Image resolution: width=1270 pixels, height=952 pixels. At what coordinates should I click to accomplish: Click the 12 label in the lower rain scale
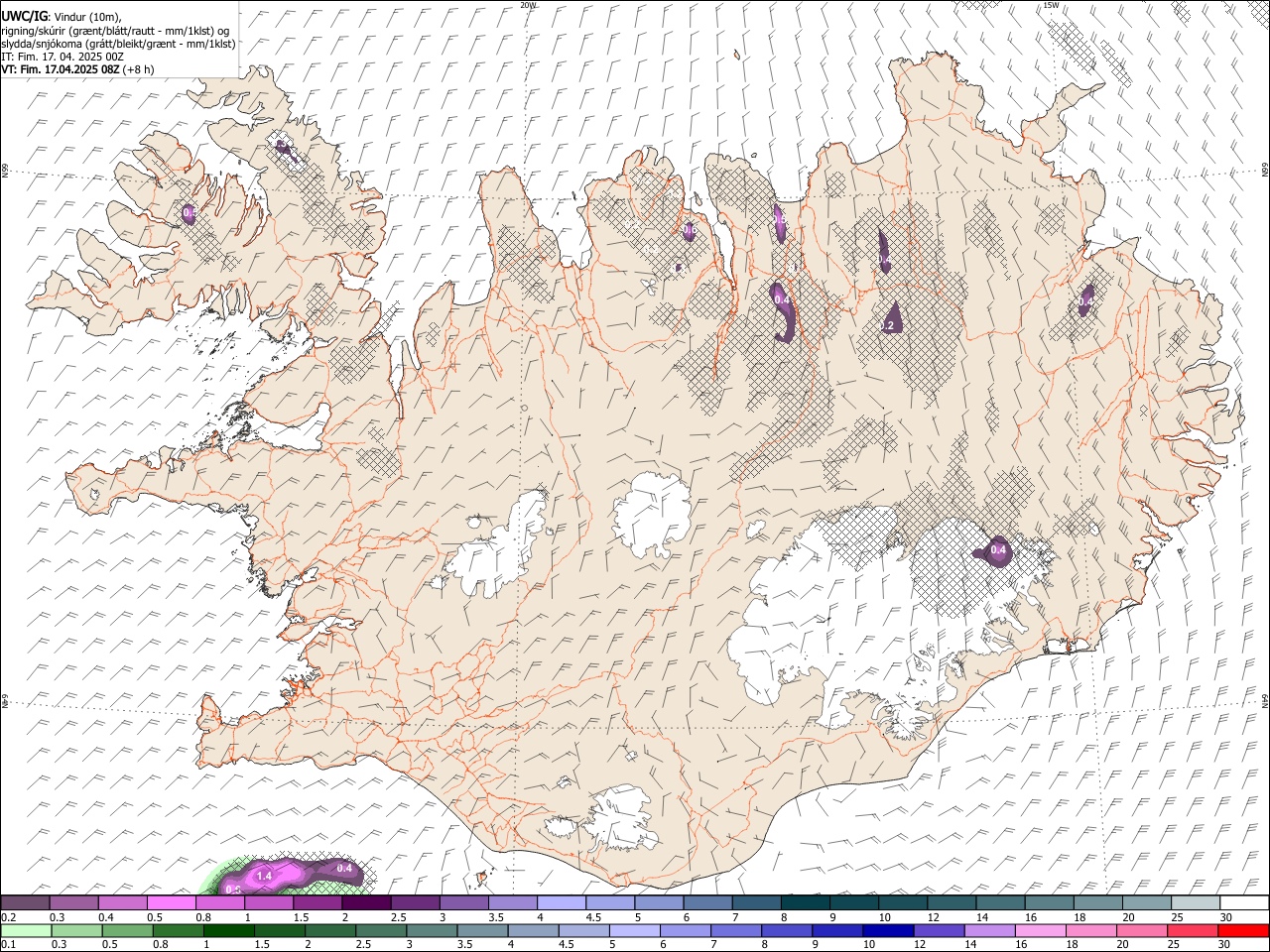point(920,944)
